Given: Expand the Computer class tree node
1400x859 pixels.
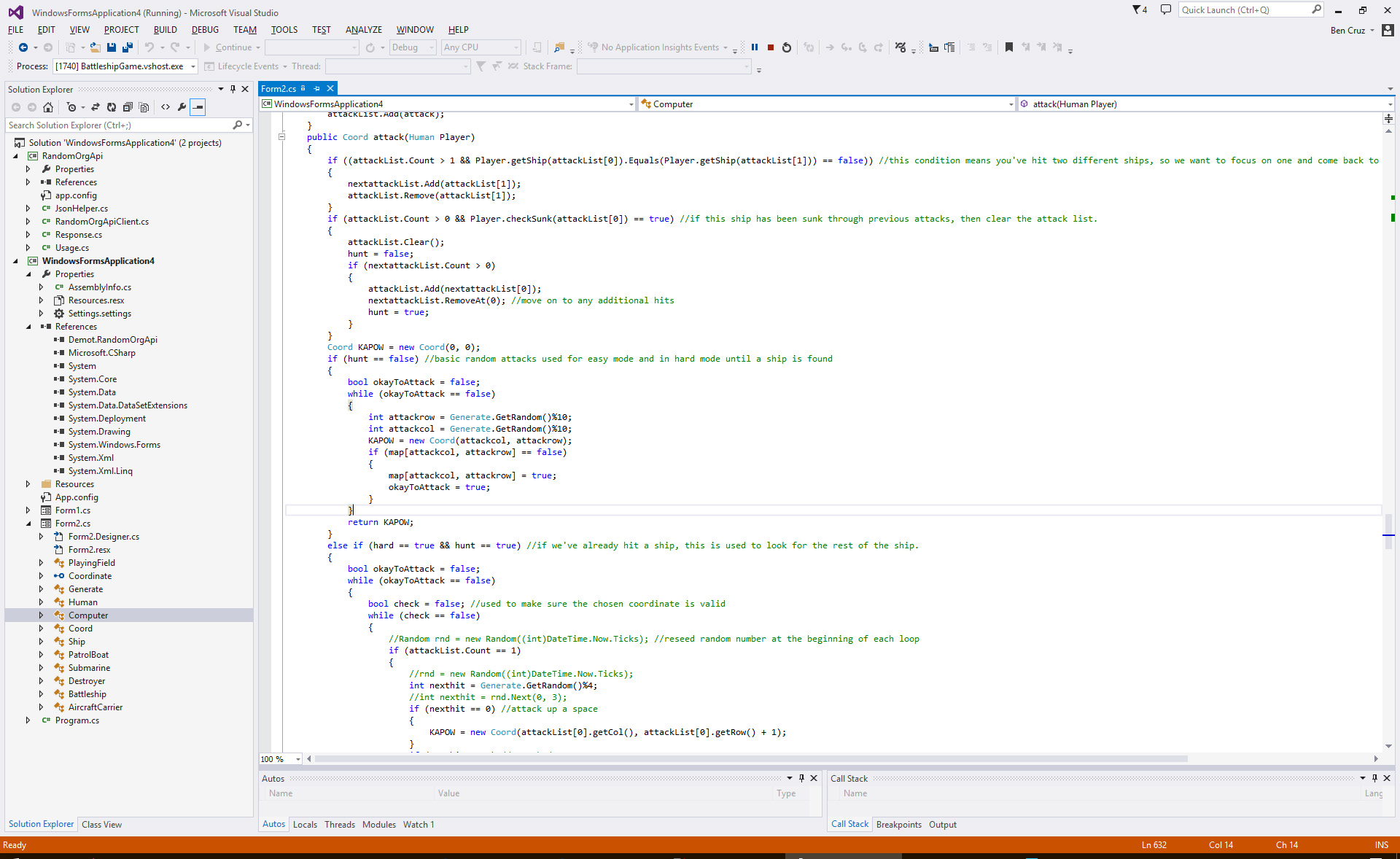Looking at the screenshot, I should point(41,615).
